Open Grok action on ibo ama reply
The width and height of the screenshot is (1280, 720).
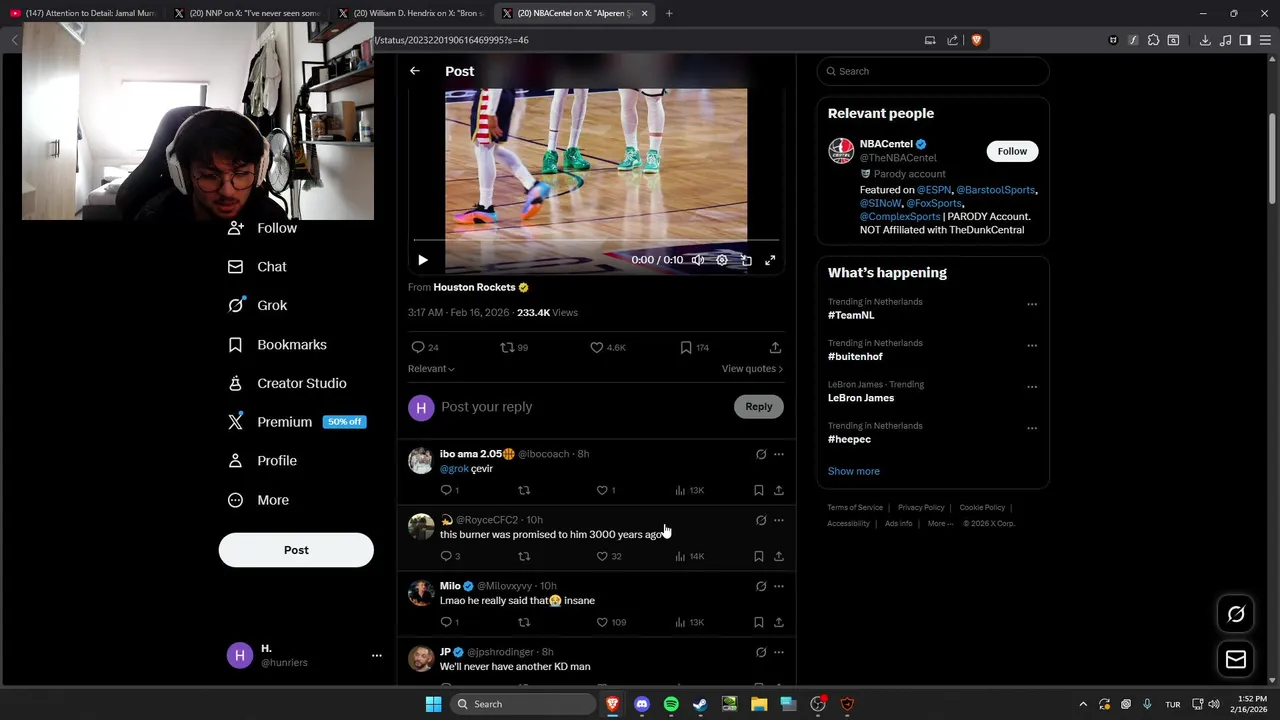pos(761,454)
